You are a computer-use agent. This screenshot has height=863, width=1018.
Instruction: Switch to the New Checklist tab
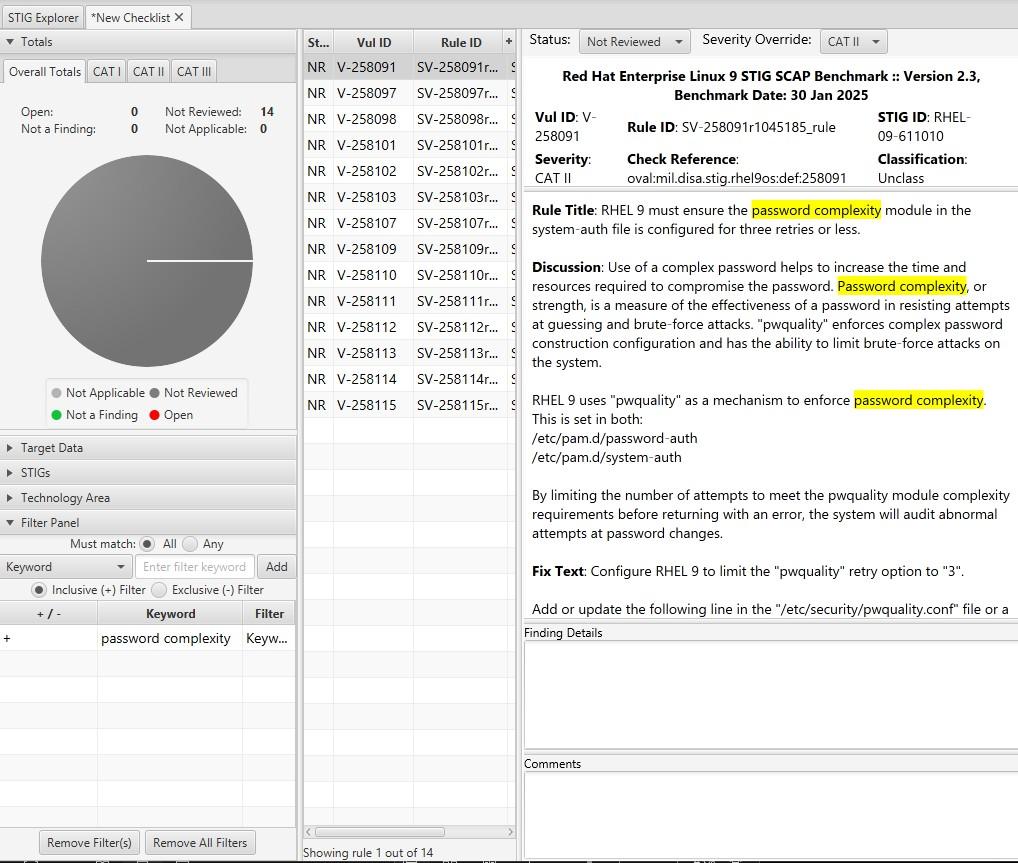(132, 18)
